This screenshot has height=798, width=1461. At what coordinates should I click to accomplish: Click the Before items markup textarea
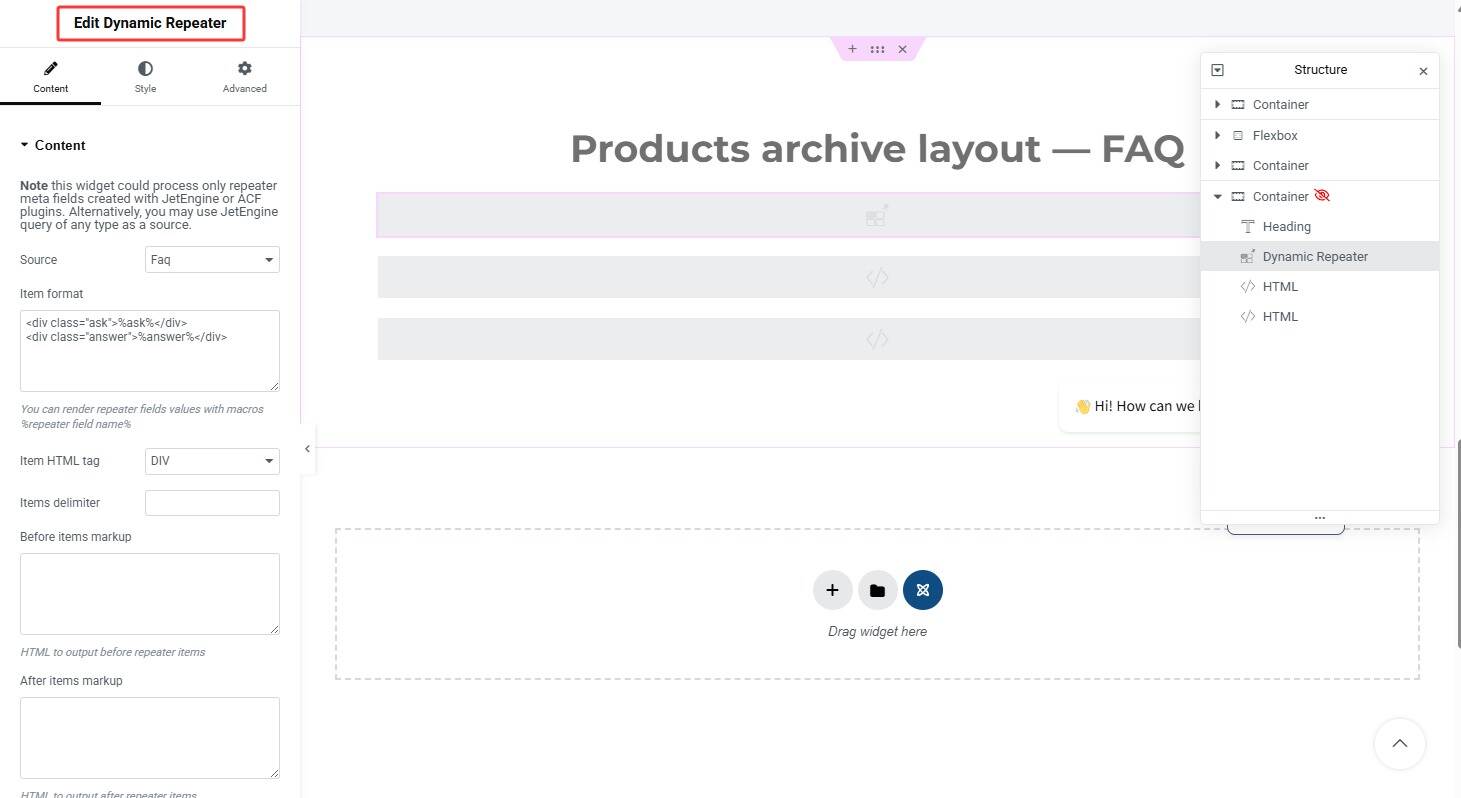[150, 594]
